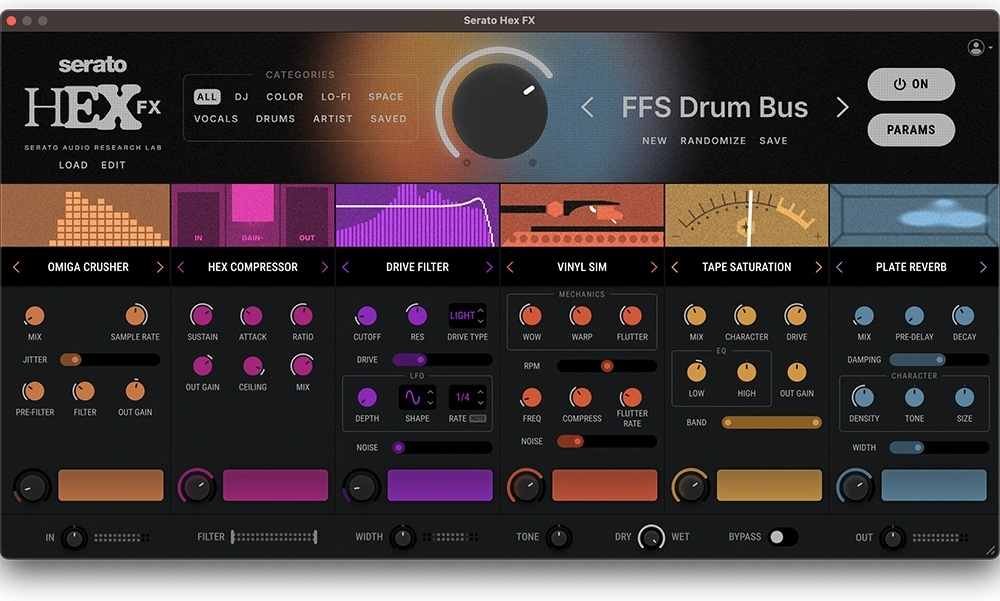Click the Drive Filter Cutoff knob
Screen dimensions: 1000x601
click(x=367, y=315)
